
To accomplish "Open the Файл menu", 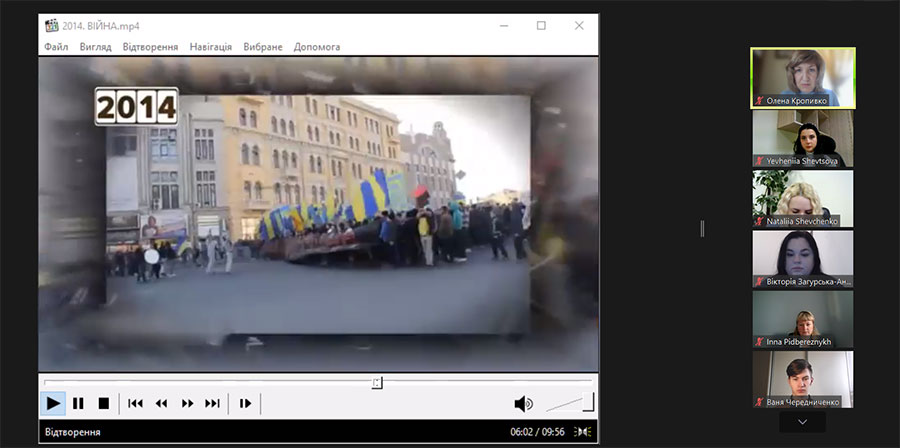I will [56, 47].
